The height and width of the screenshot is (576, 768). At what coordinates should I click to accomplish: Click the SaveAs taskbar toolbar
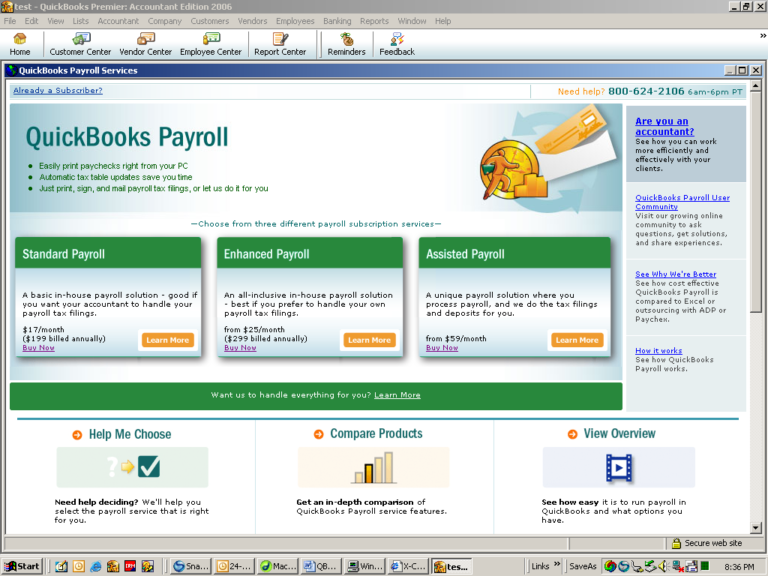[582, 566]
